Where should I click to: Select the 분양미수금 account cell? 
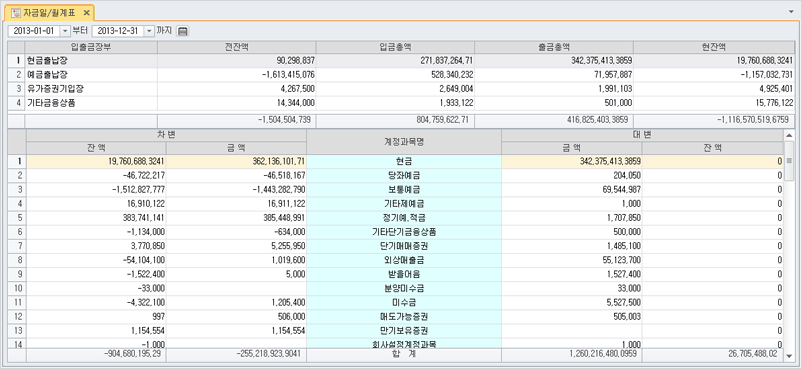pos(404,288)
